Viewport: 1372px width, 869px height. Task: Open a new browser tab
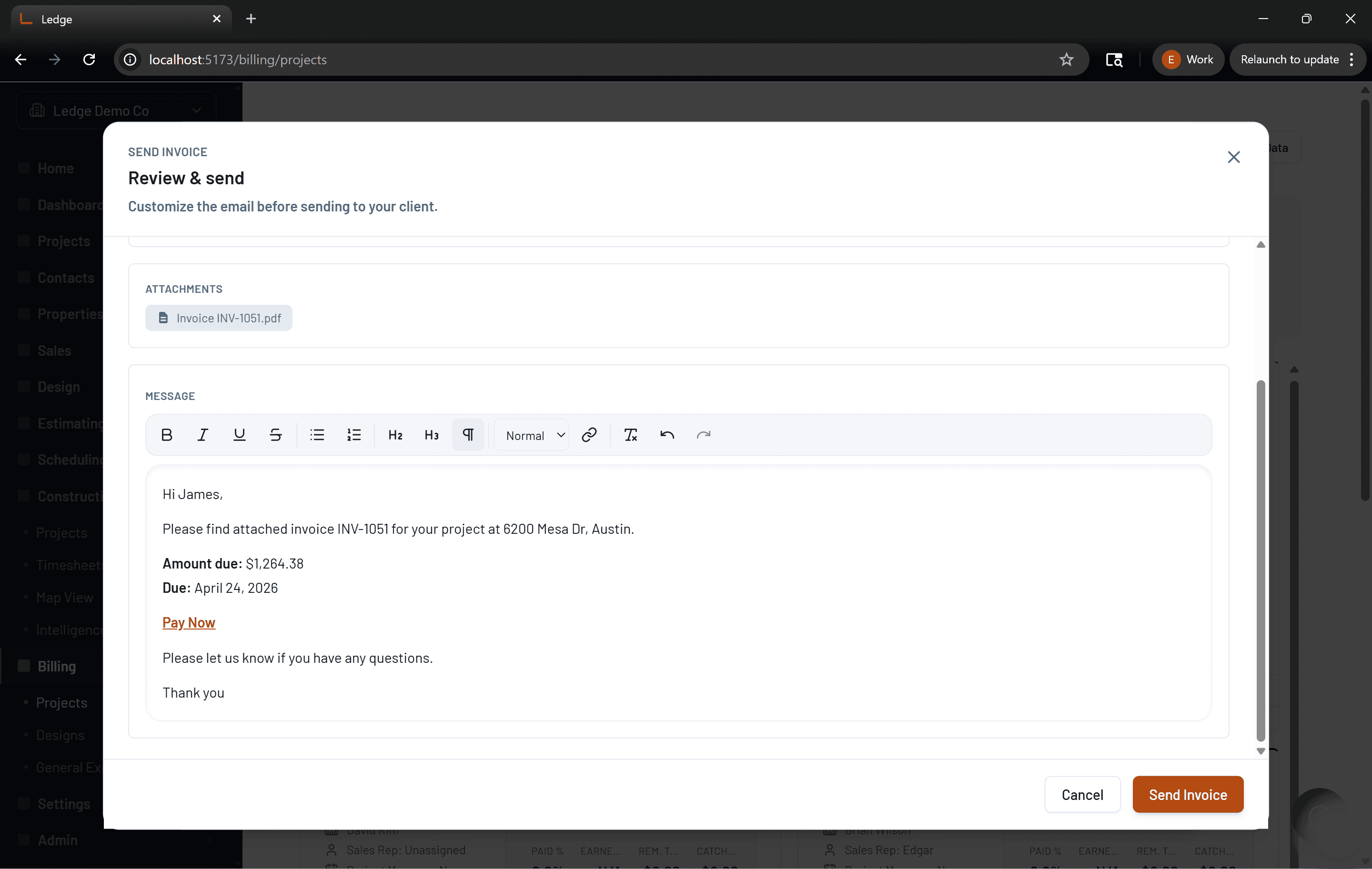tap(251, 19)
